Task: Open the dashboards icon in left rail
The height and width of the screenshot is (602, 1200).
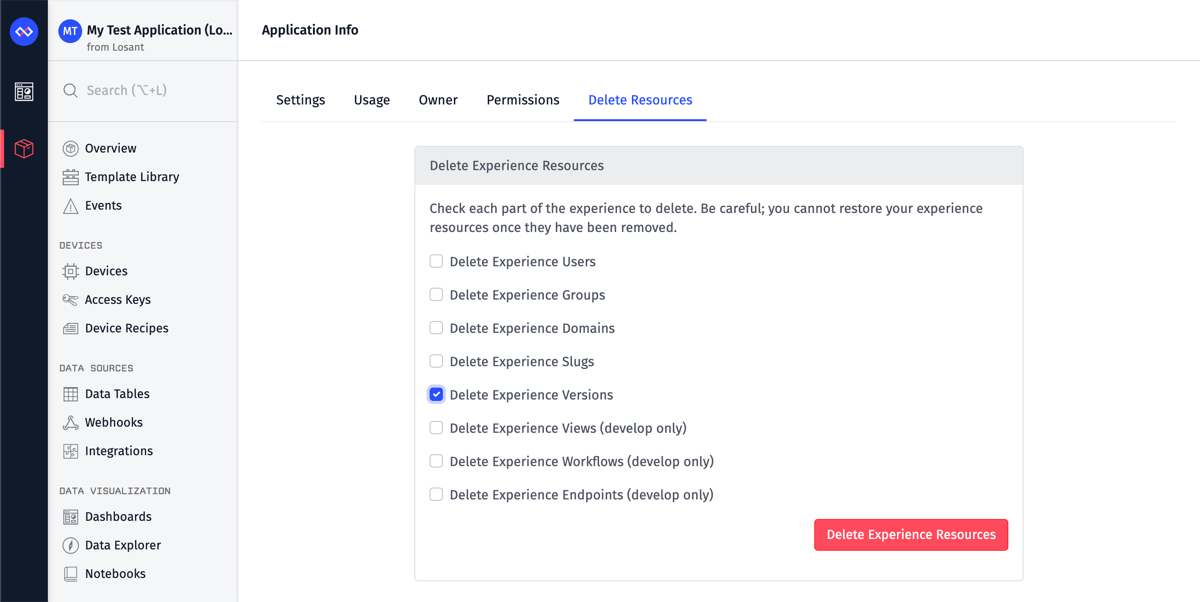Action: 24,92
